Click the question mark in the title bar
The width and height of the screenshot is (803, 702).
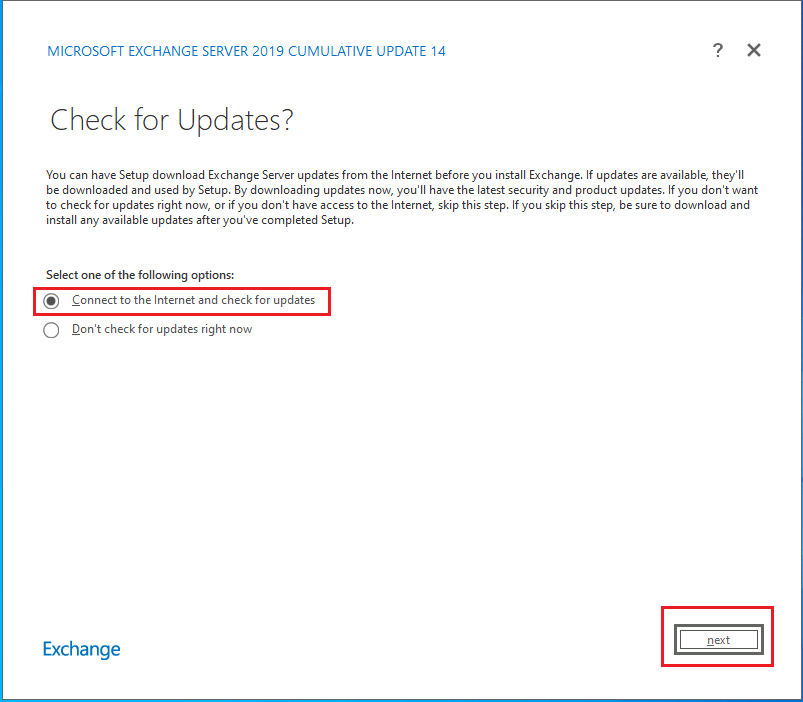point(718,50)
